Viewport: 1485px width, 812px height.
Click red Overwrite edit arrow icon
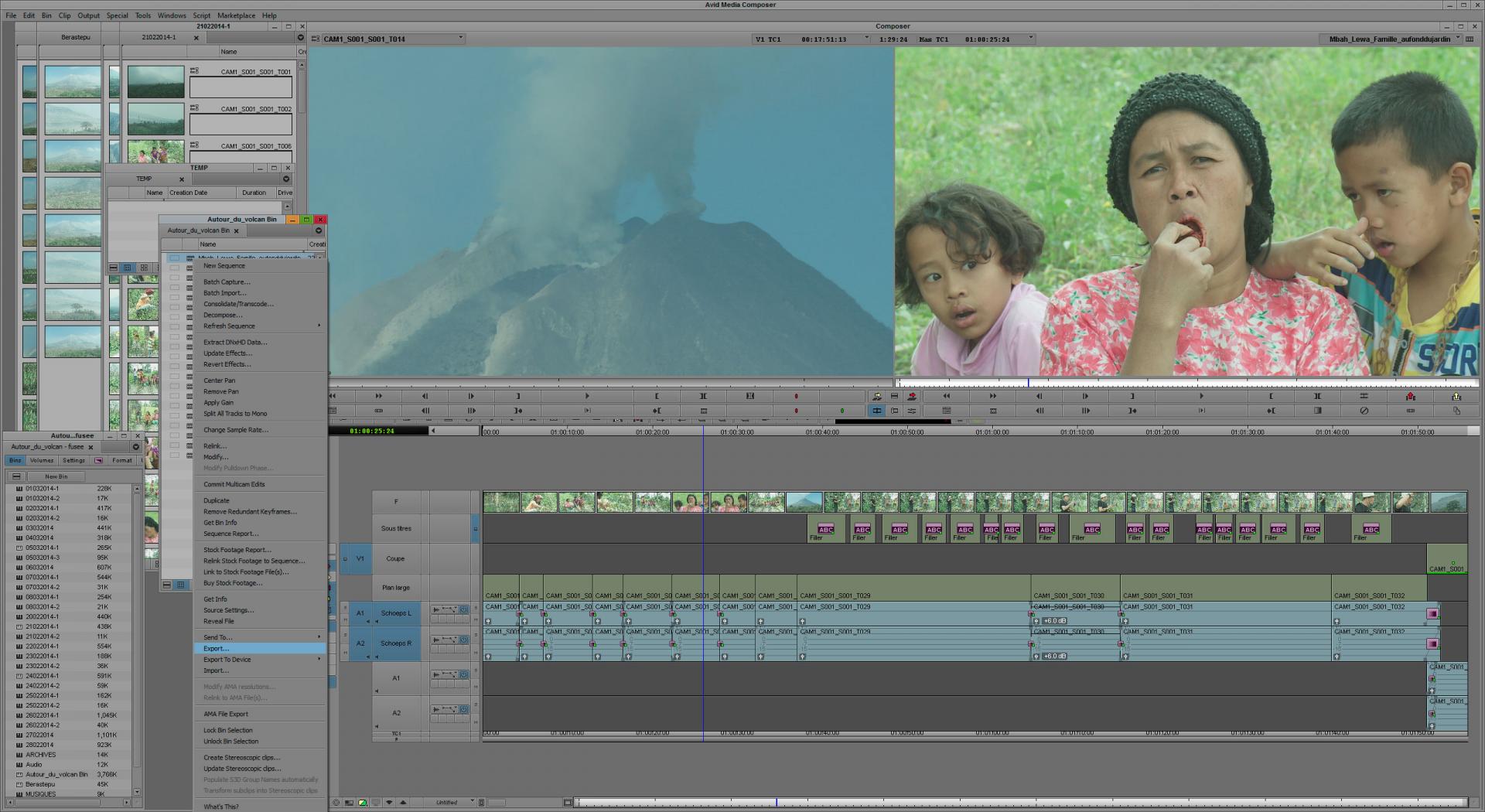[x=912, y=396]
